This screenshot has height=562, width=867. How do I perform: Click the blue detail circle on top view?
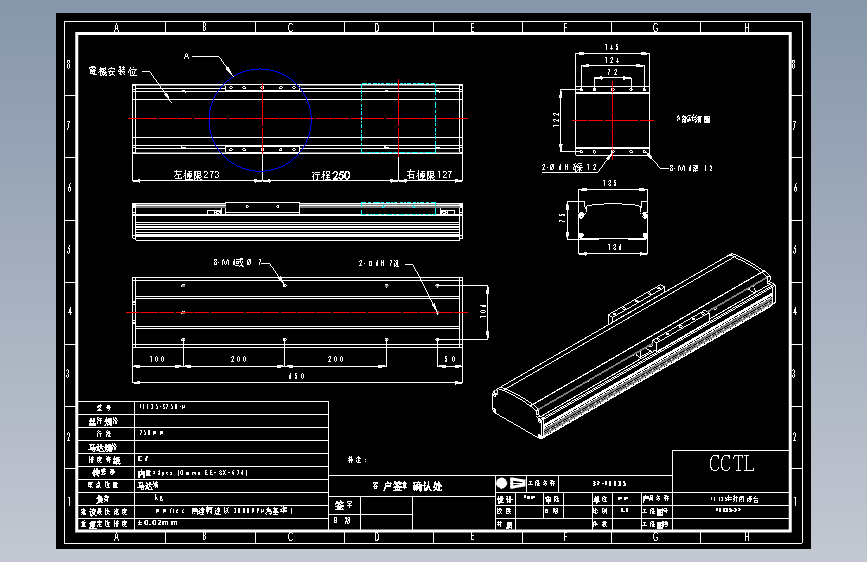click(x=260, y=120)
